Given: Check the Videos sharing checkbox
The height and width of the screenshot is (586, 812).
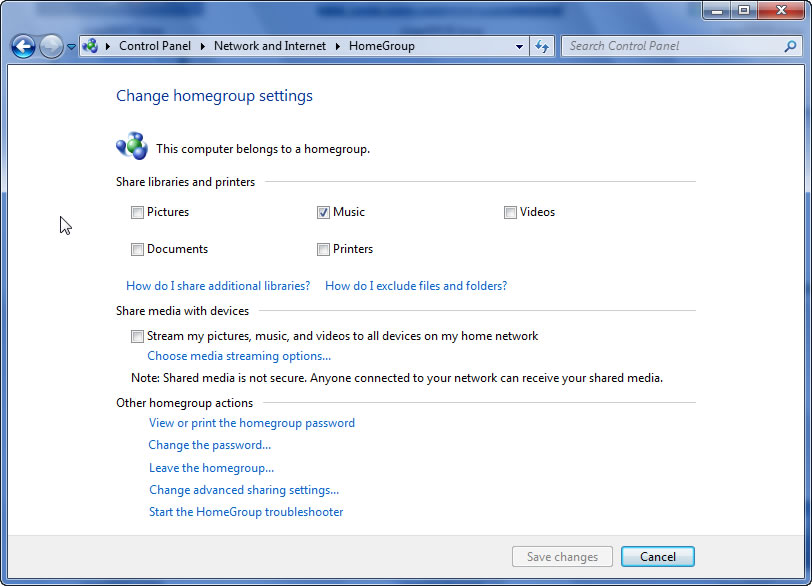Looking at the screenshot, I should click(510, 212).
